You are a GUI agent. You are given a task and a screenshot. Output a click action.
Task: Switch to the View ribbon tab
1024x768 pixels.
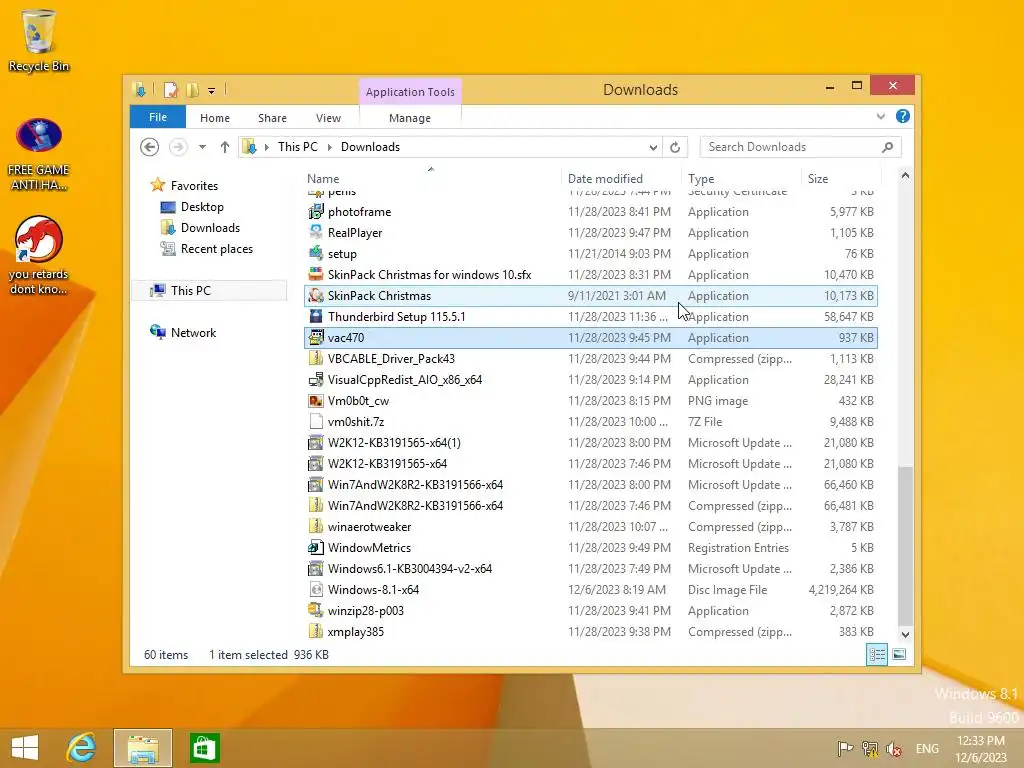click(328, 118)
